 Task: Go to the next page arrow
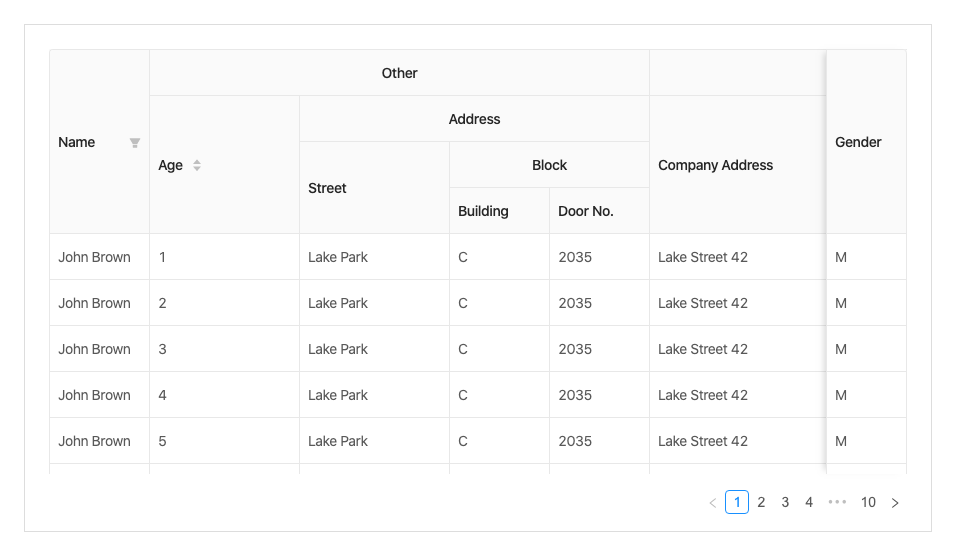(895, 503)
